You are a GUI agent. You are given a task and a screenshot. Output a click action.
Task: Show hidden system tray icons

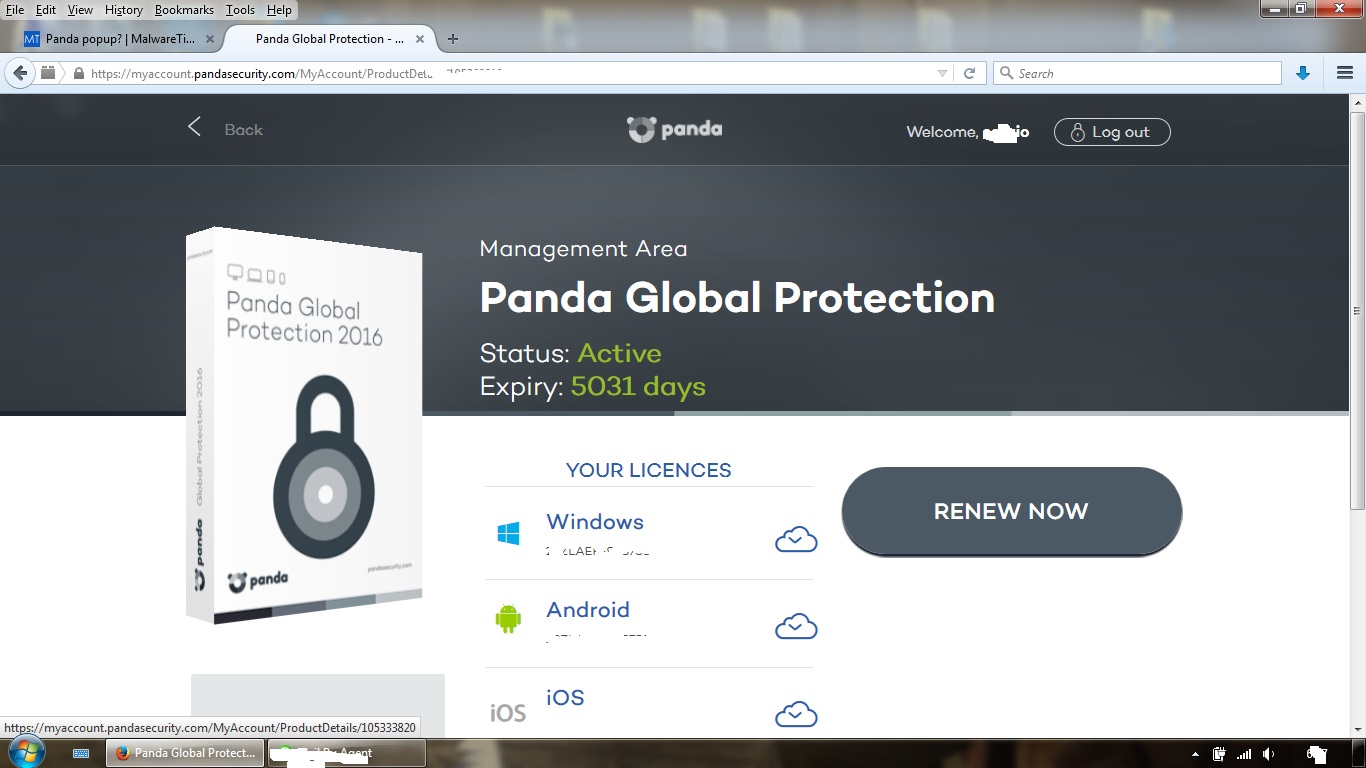click(1195, 753)
